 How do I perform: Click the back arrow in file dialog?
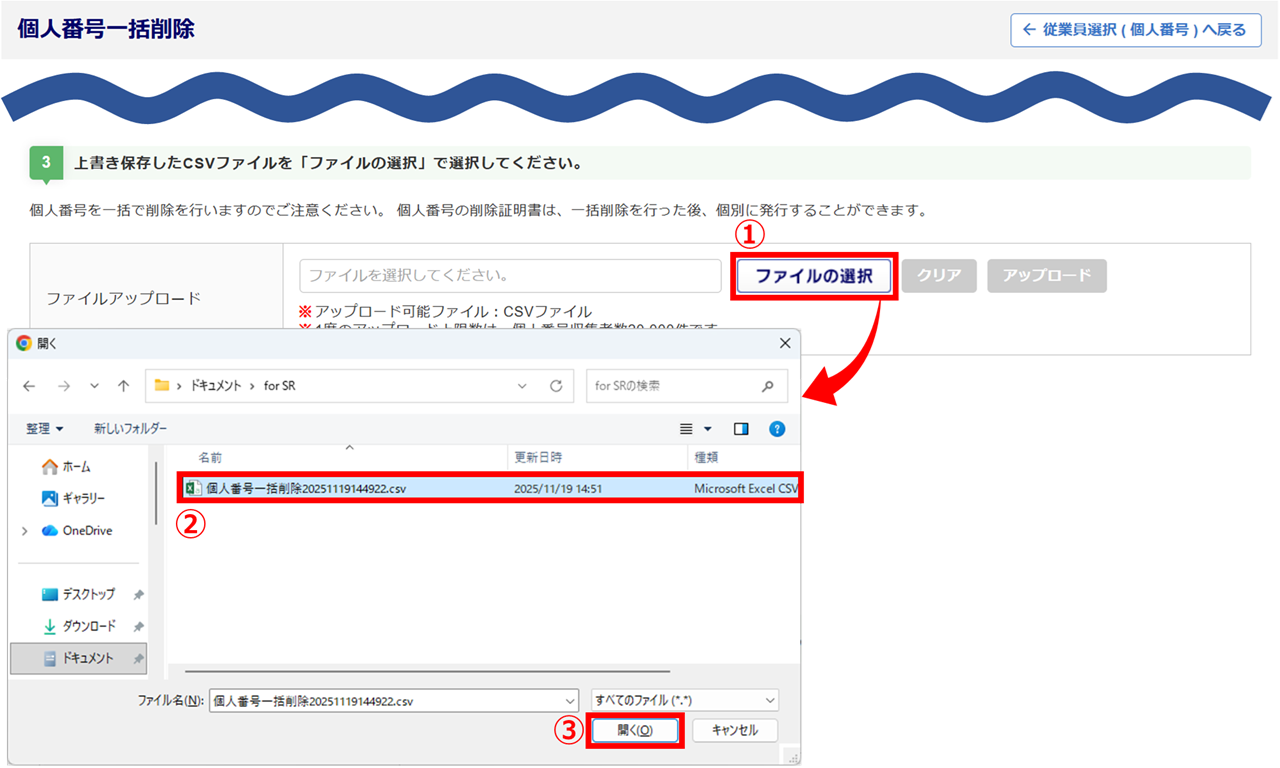(29, 386)
